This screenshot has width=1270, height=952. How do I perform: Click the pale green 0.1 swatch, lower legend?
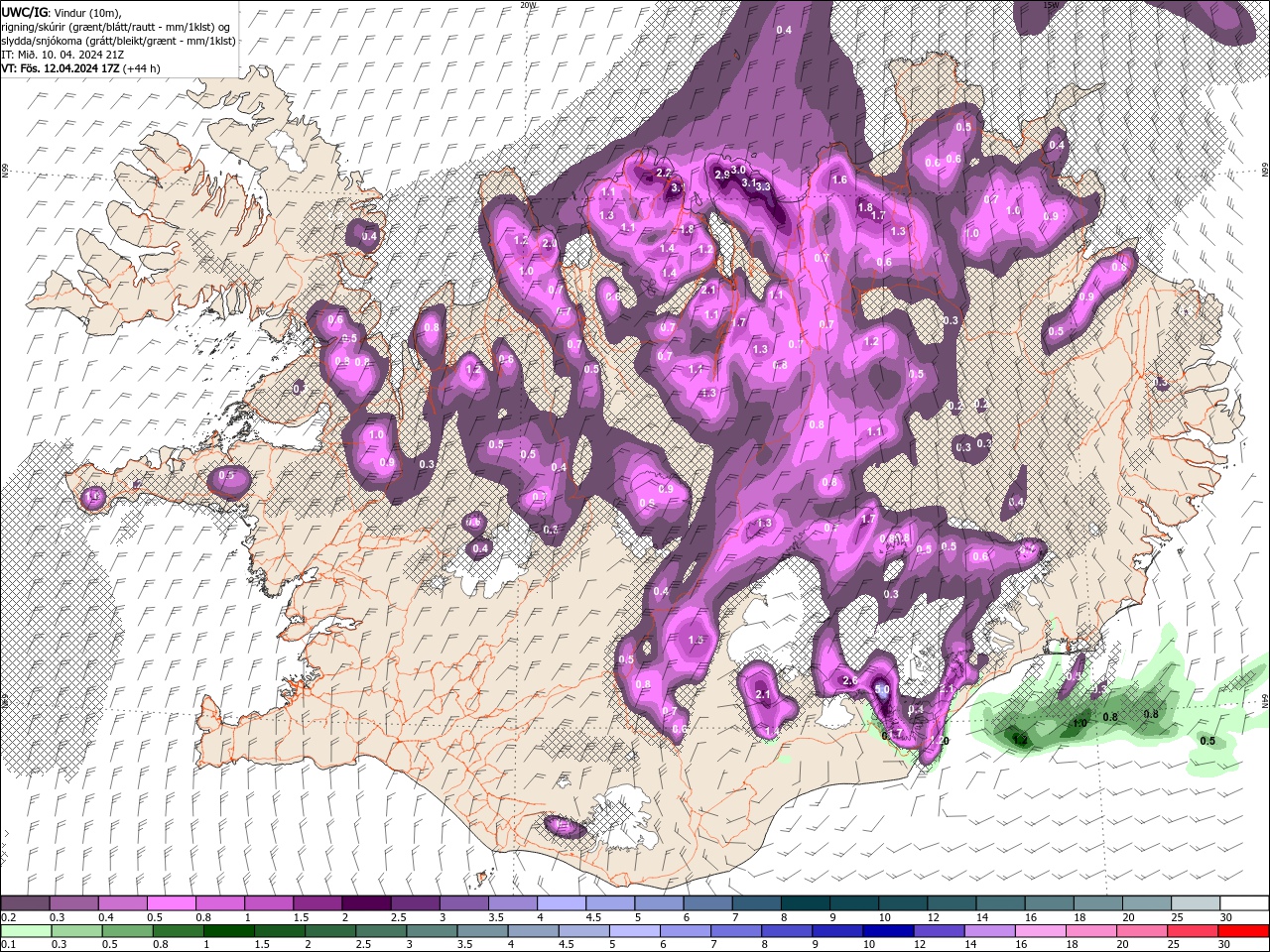tap(25, 930)
